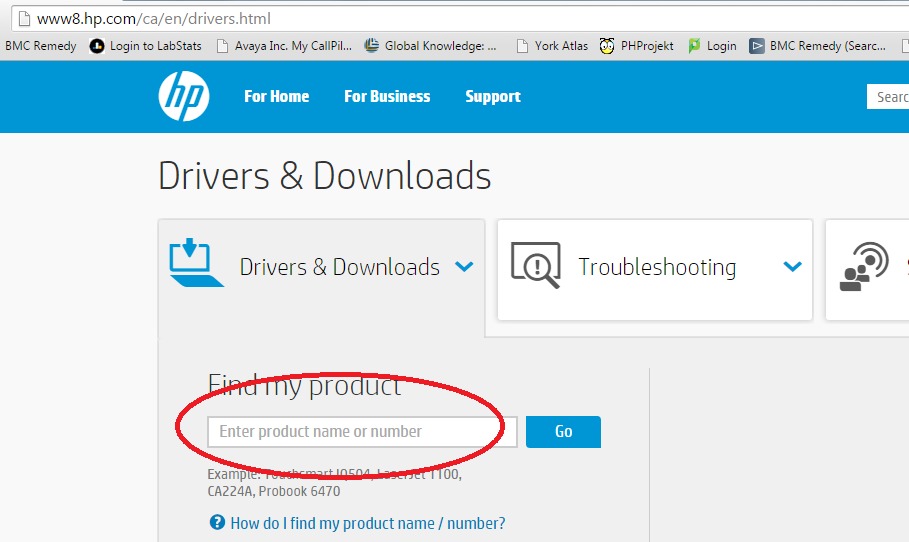Click the example text CA224A, Probook 6470
The image size is (909, 542).
pos(274,492)
